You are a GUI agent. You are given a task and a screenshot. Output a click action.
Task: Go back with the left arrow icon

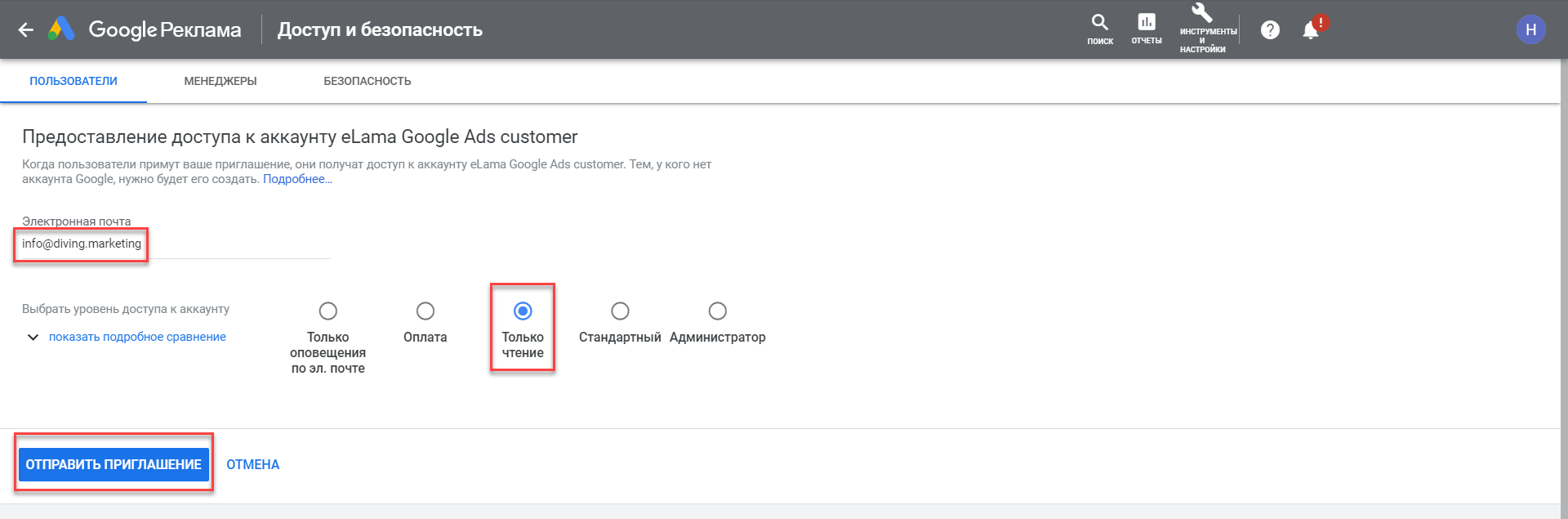pyautogui.click(x=26, y=29)
